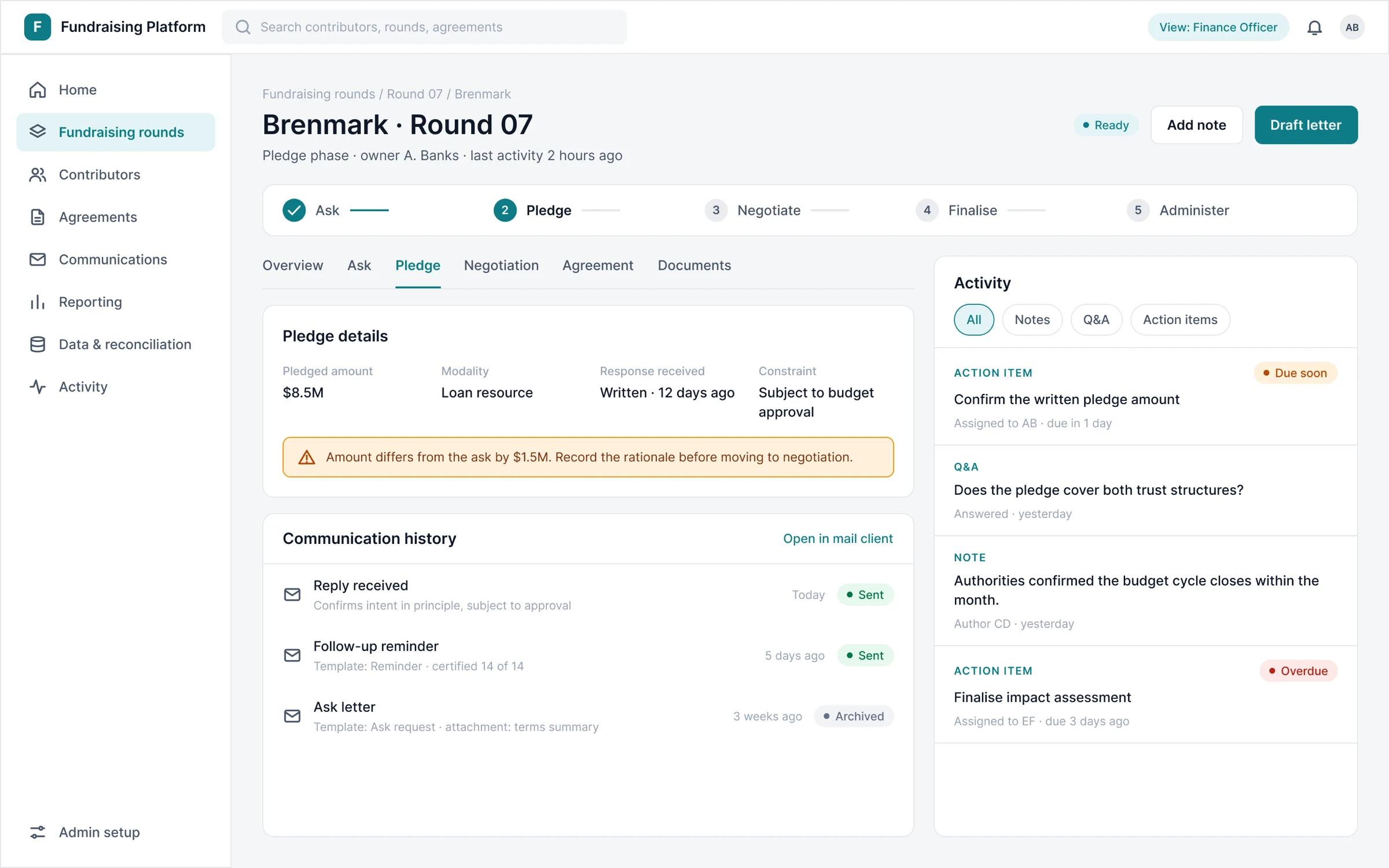Click the '$8.5M' pledged amount value
1389x868 pixels.
click(x=303, y=393)
